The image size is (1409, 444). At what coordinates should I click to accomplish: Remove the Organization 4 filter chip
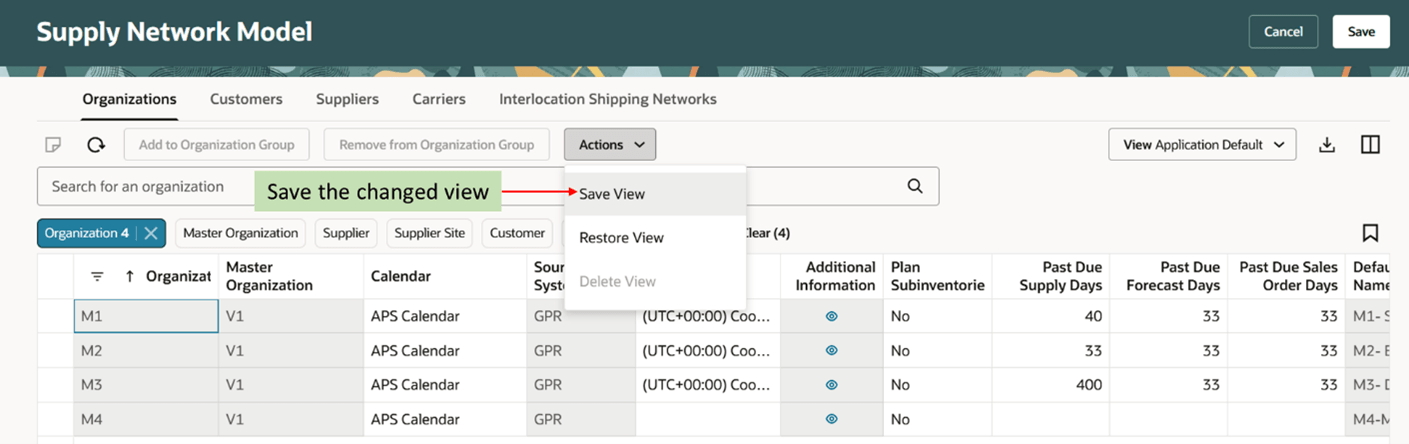tap(151, 233)
